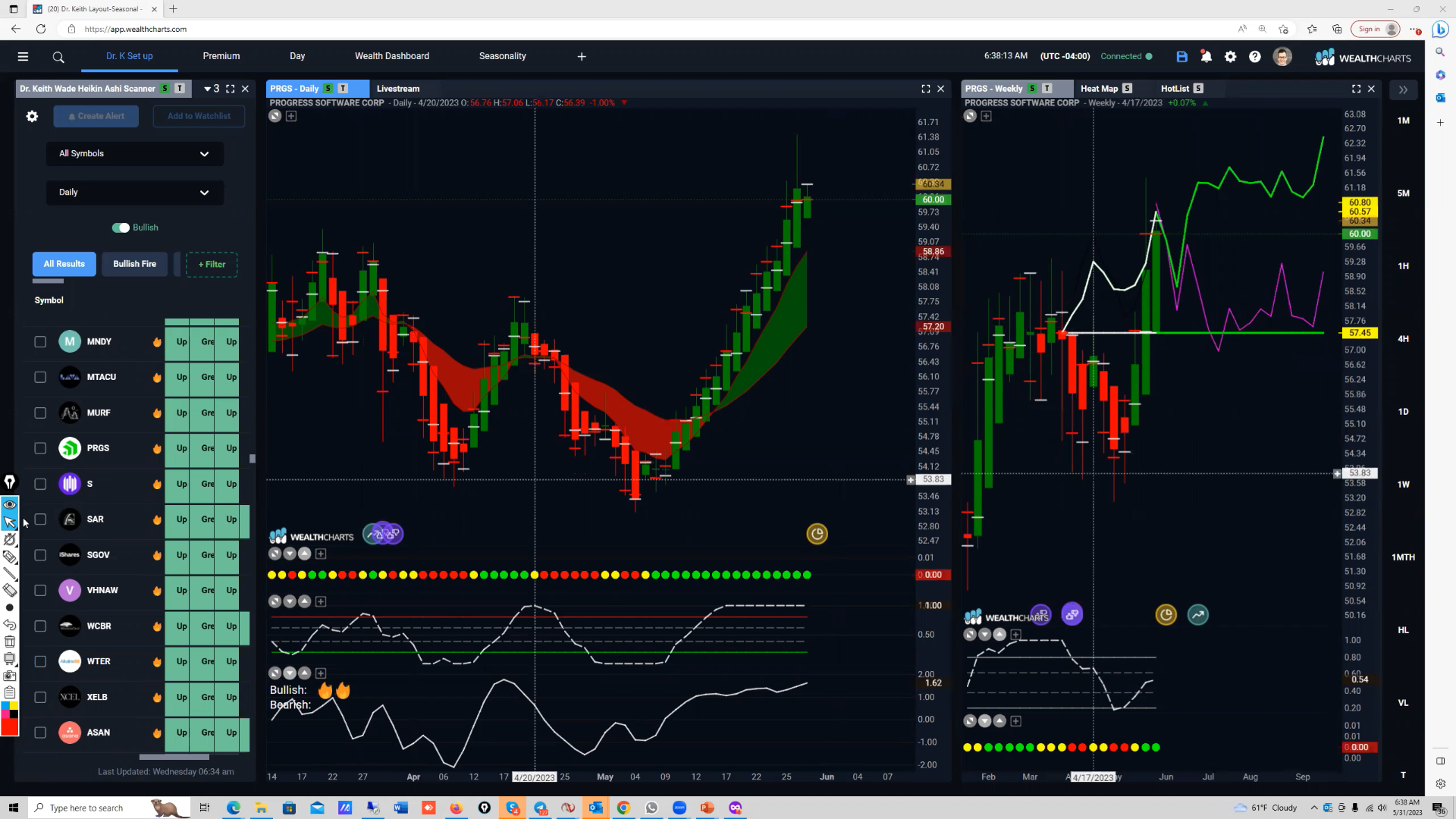Click the teal trend arrow icon on weekly chart
This screenshot has width=1456, height=819.
coord(1198,615)
